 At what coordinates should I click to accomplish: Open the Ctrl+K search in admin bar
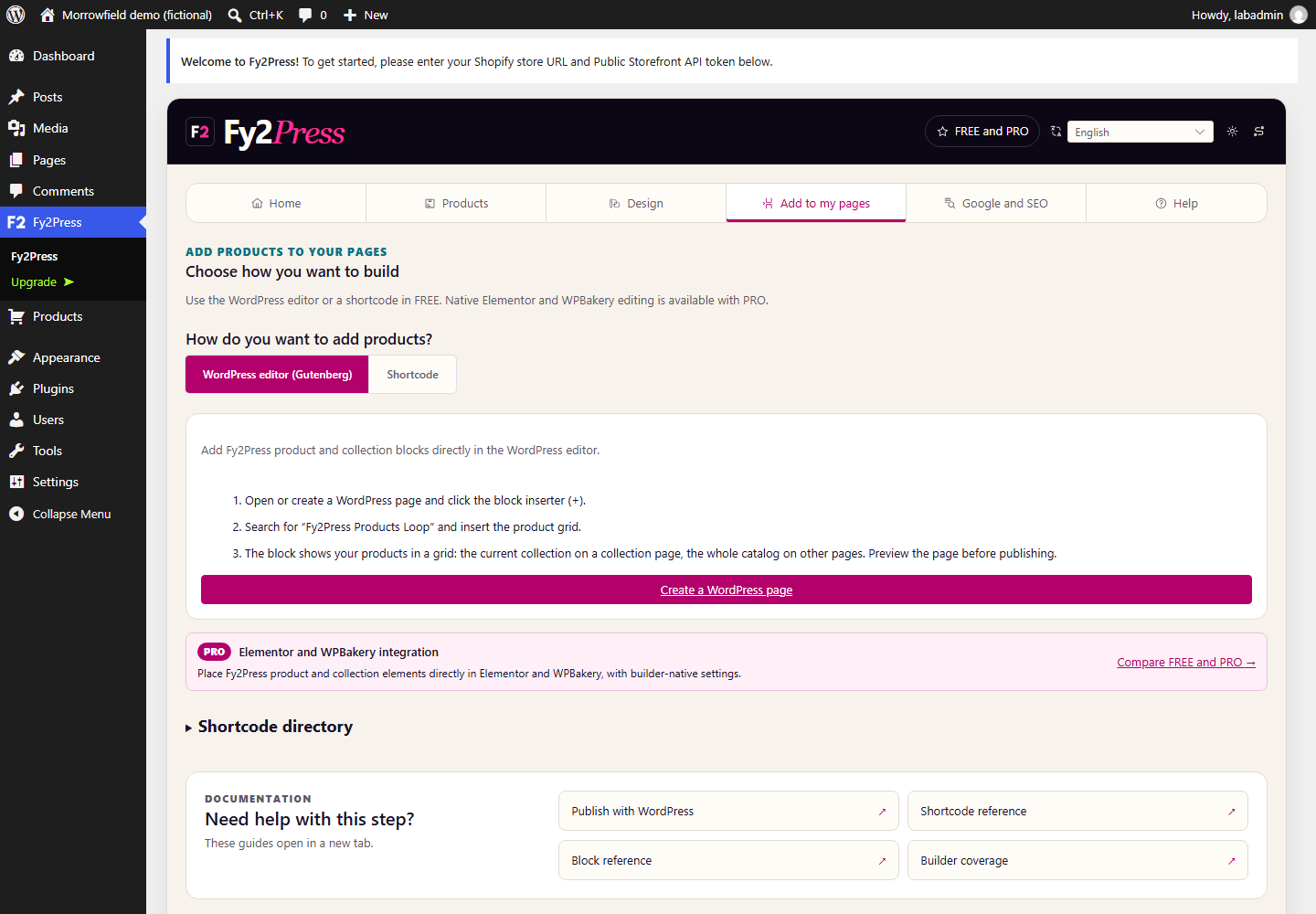pos(255,15)
